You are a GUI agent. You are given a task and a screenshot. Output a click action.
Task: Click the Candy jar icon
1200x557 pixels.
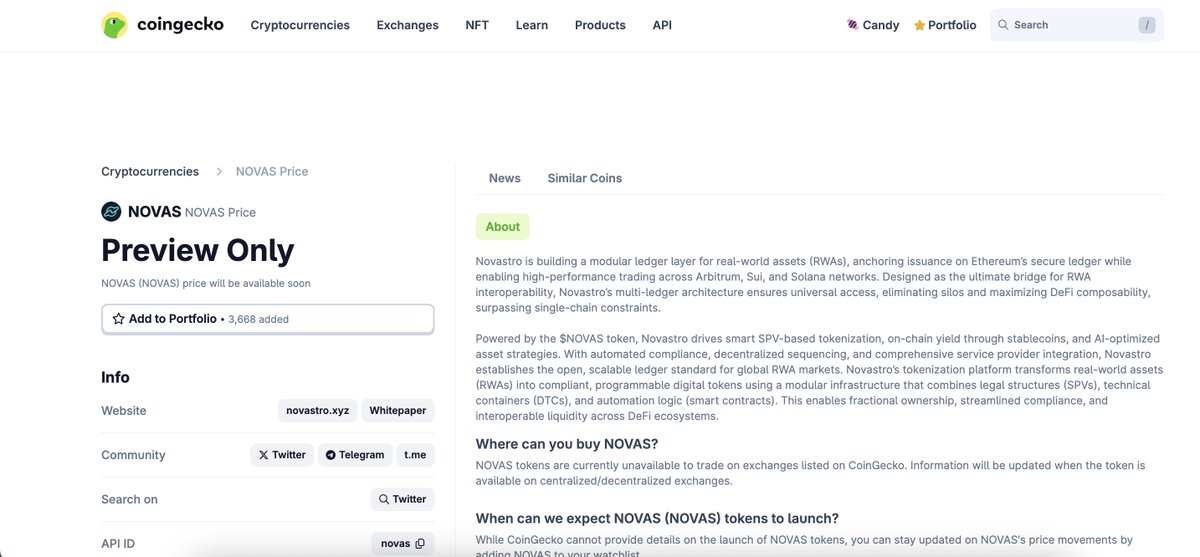pyautogui.click(x=853, y=25)
